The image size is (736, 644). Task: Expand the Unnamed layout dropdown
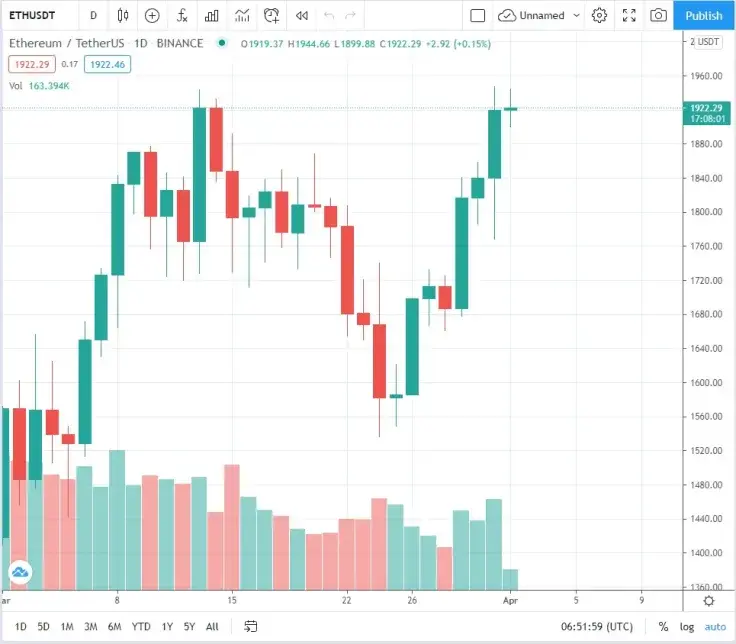(x=576, y=15)
